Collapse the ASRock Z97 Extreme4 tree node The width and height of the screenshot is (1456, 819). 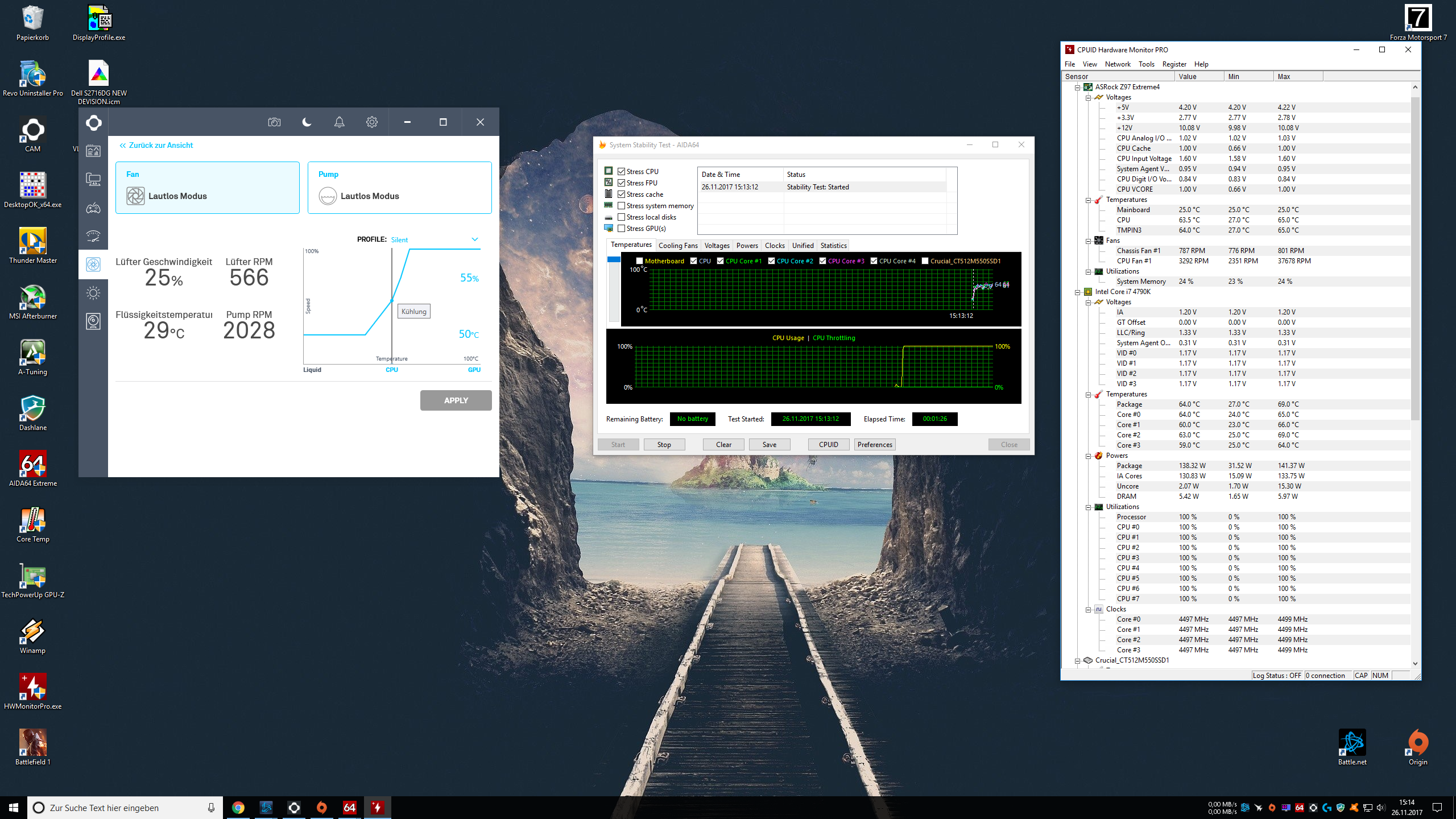(1077, 87)
